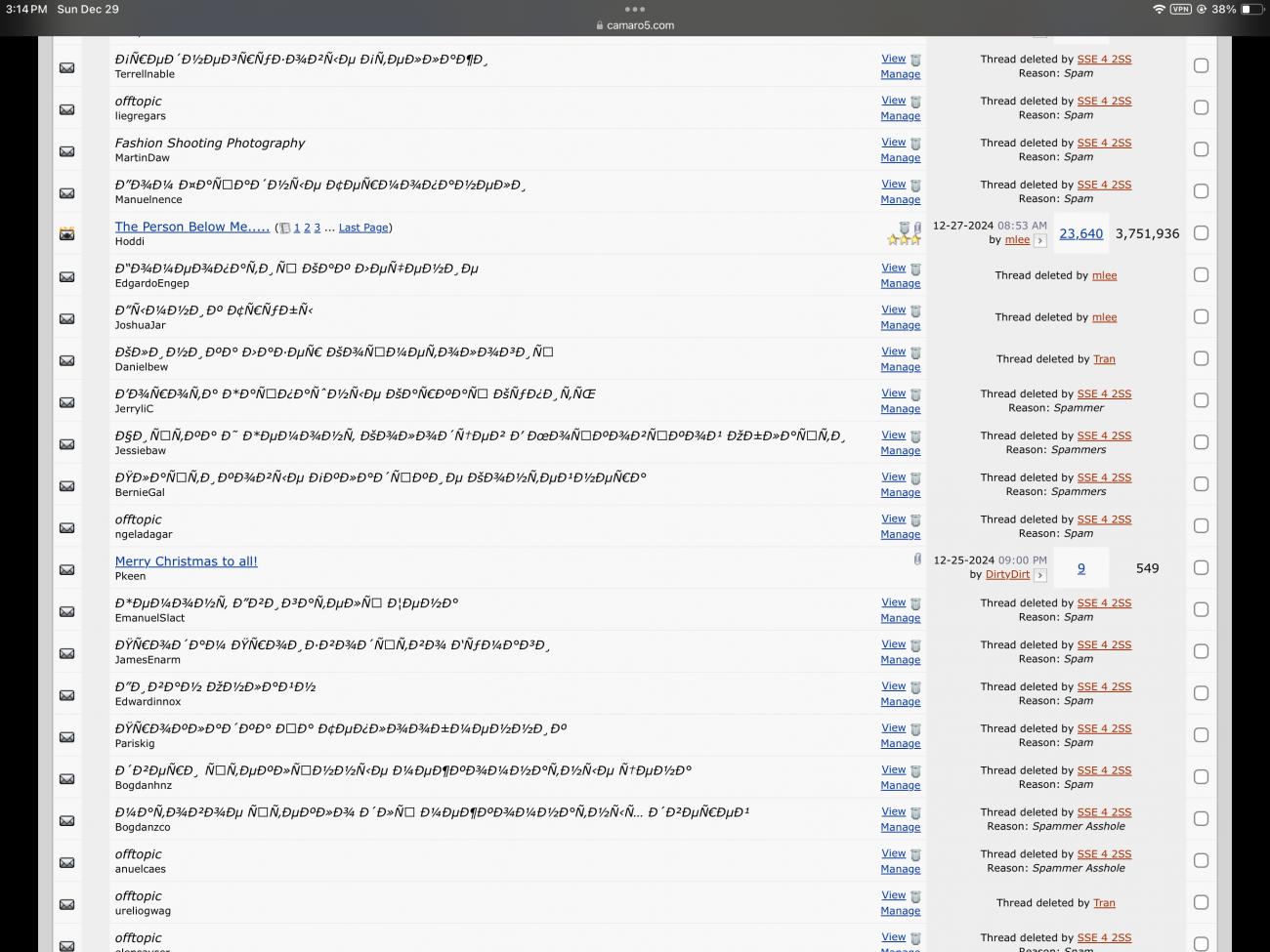Select the checkbox for Merry Christmas to all thread

1201,568
